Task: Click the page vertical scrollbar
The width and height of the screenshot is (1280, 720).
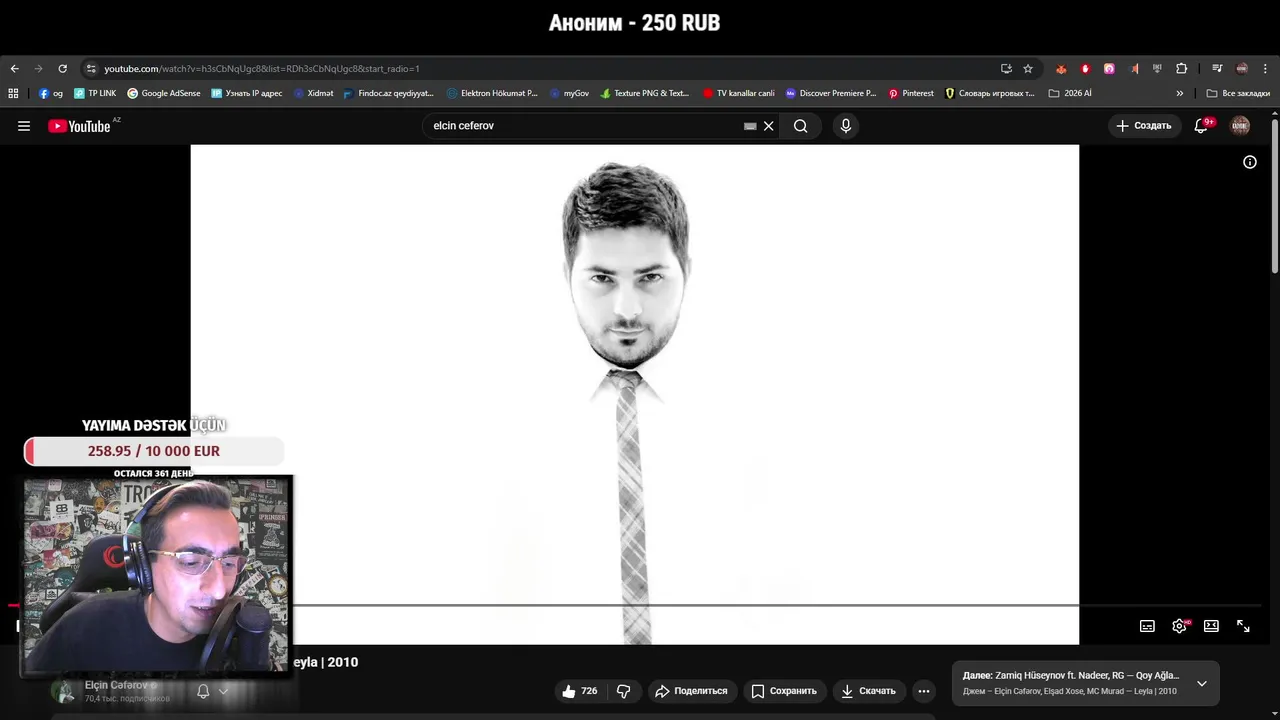Action: [x=1275, y=195]
